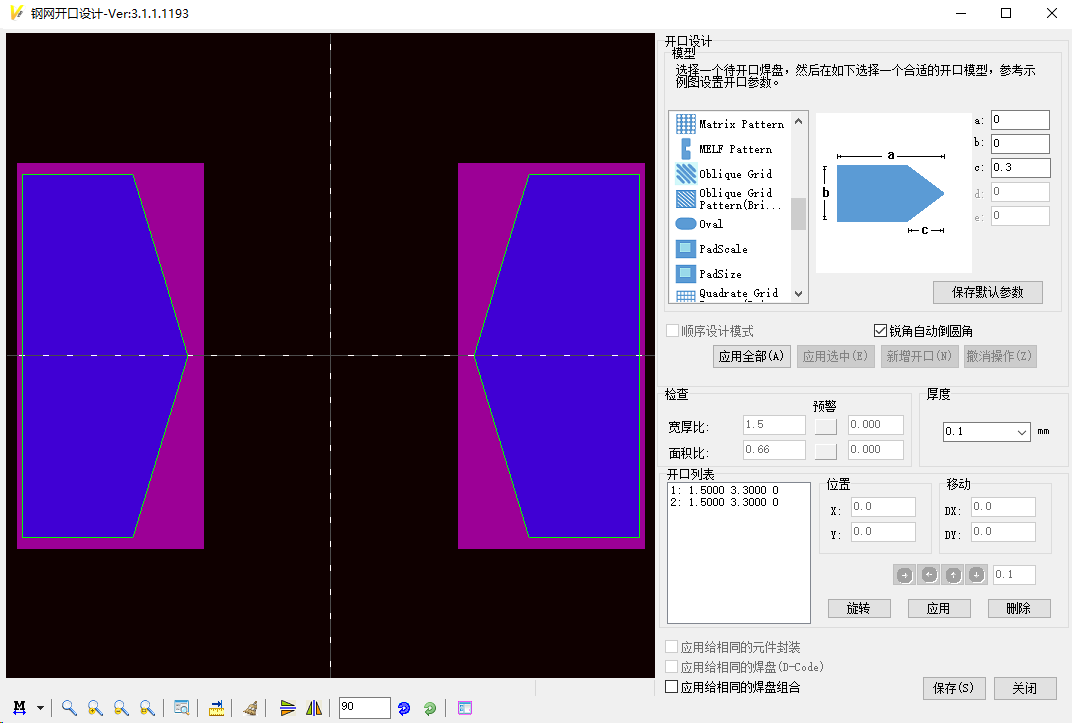The image size is (1072, 723).
Task: Click the ruler measure tool icon
Action: click(216, 708)
